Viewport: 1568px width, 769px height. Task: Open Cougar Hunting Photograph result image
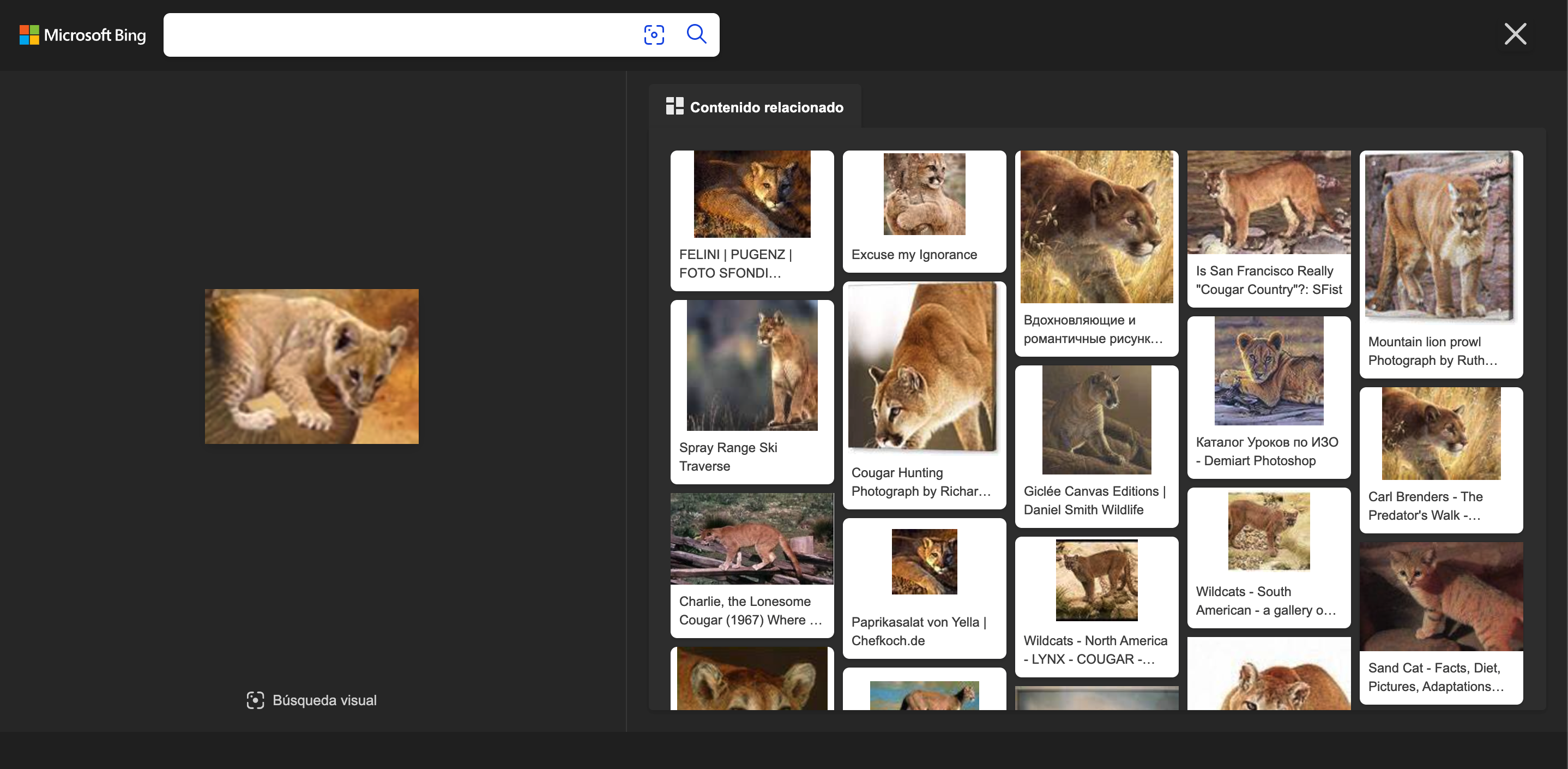(924, 367)
